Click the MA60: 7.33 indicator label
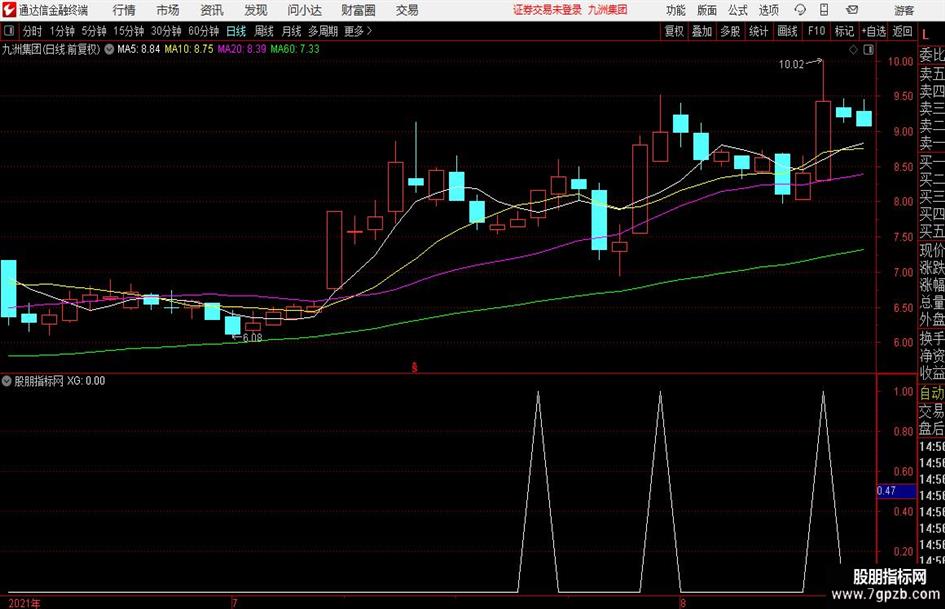The height and width of the screenshot is (609, 945). (x=295, y=49)
